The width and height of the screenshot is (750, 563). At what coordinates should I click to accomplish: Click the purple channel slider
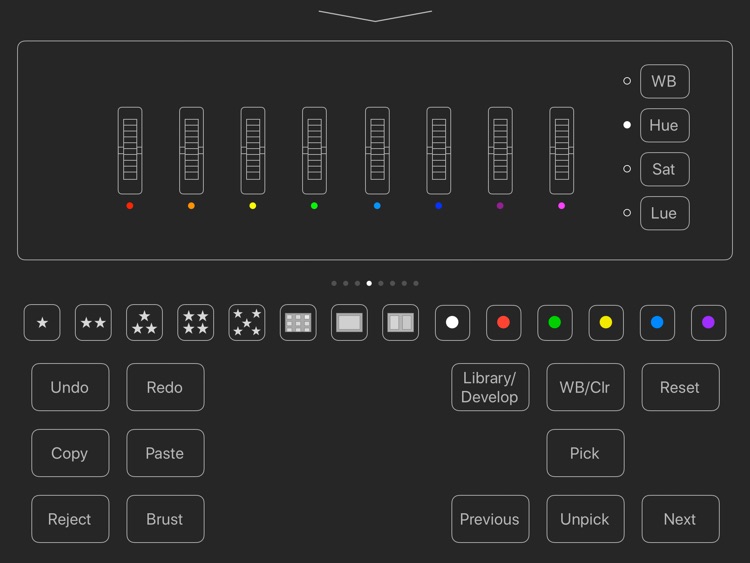pyautogui.click(x=500, y=150)
